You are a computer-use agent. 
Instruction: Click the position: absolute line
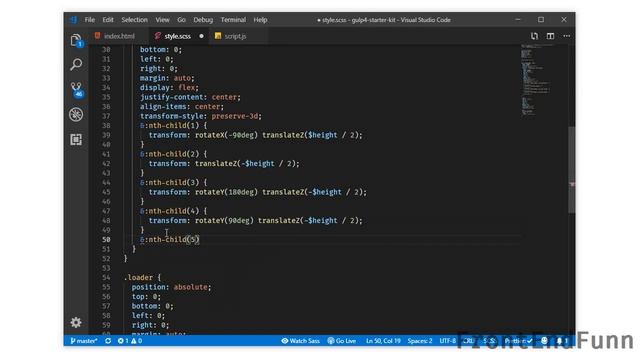(171, 287)
